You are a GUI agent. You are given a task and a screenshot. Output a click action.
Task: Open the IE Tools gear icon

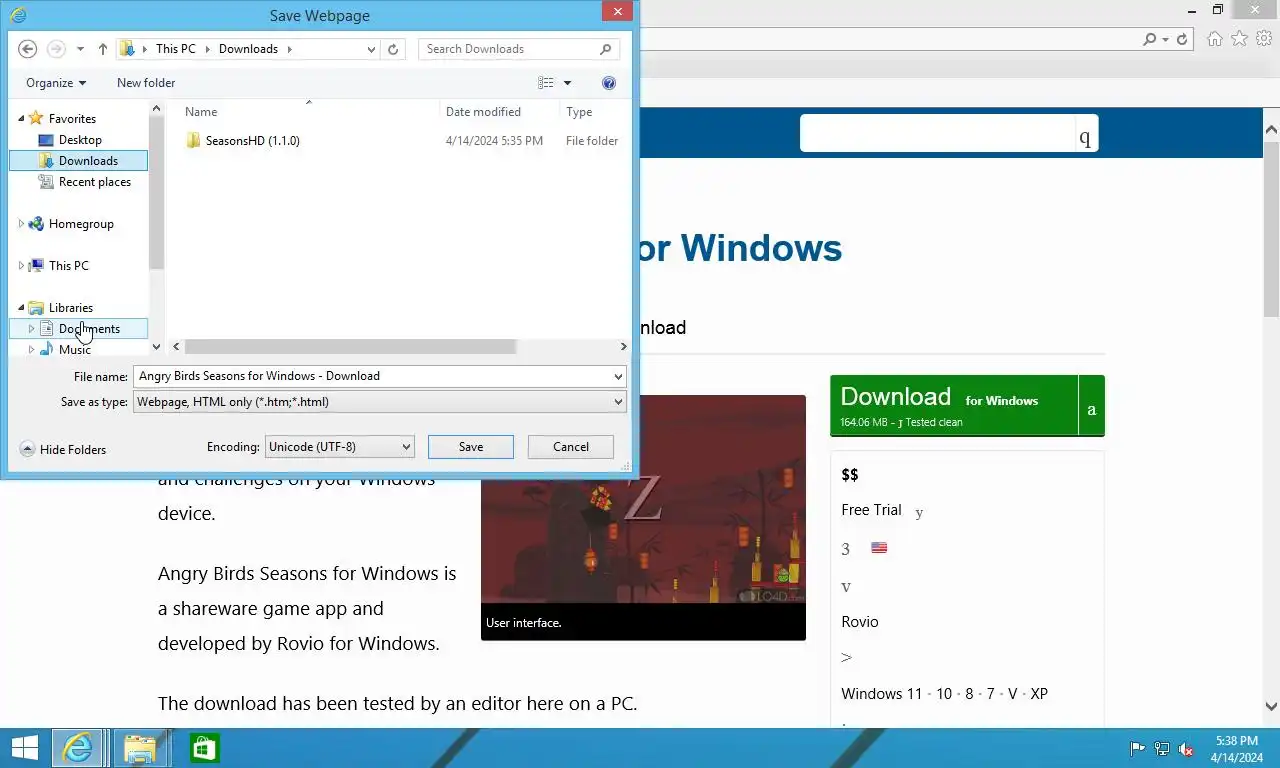coord(1264,39)
